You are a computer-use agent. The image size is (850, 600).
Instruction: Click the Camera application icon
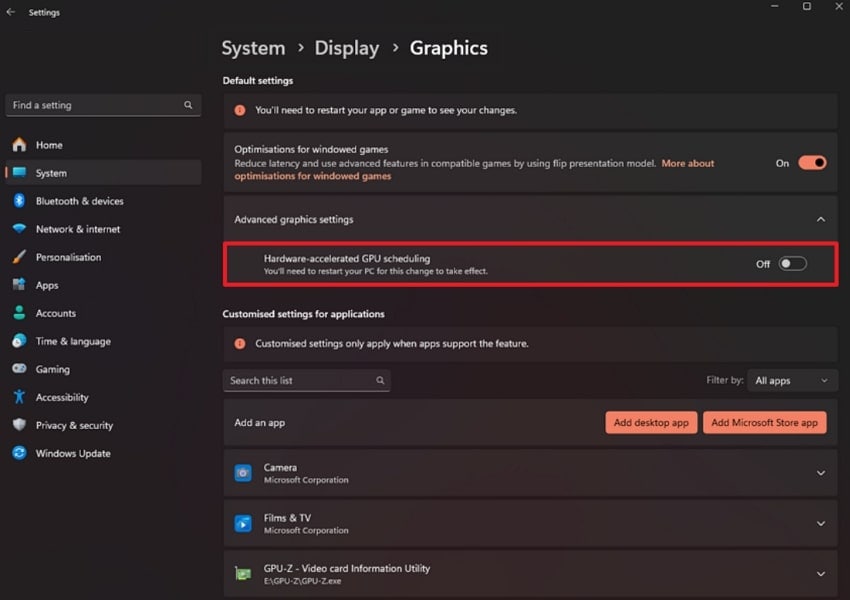[243, 472]
